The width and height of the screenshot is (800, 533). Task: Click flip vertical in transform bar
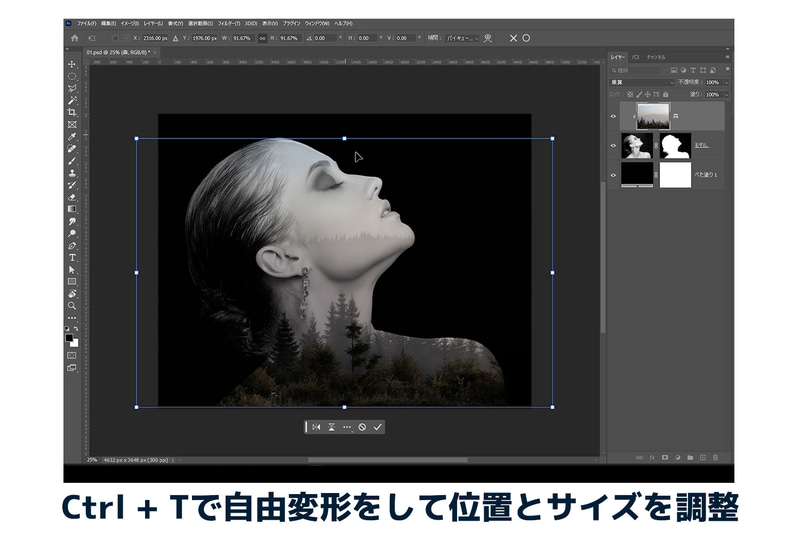(331, 427)
